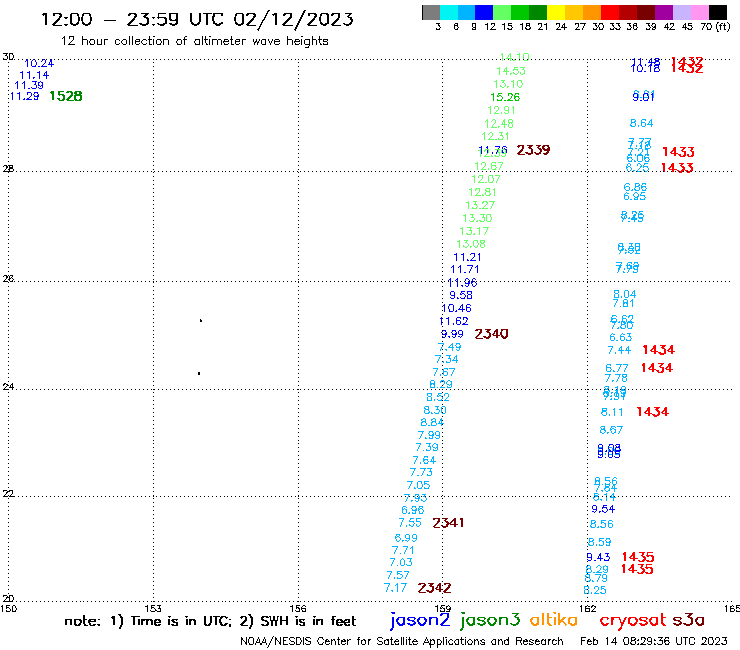Select the latitude axis label '22'
Screen dimensions: 740x650
(x=8, y=494)
